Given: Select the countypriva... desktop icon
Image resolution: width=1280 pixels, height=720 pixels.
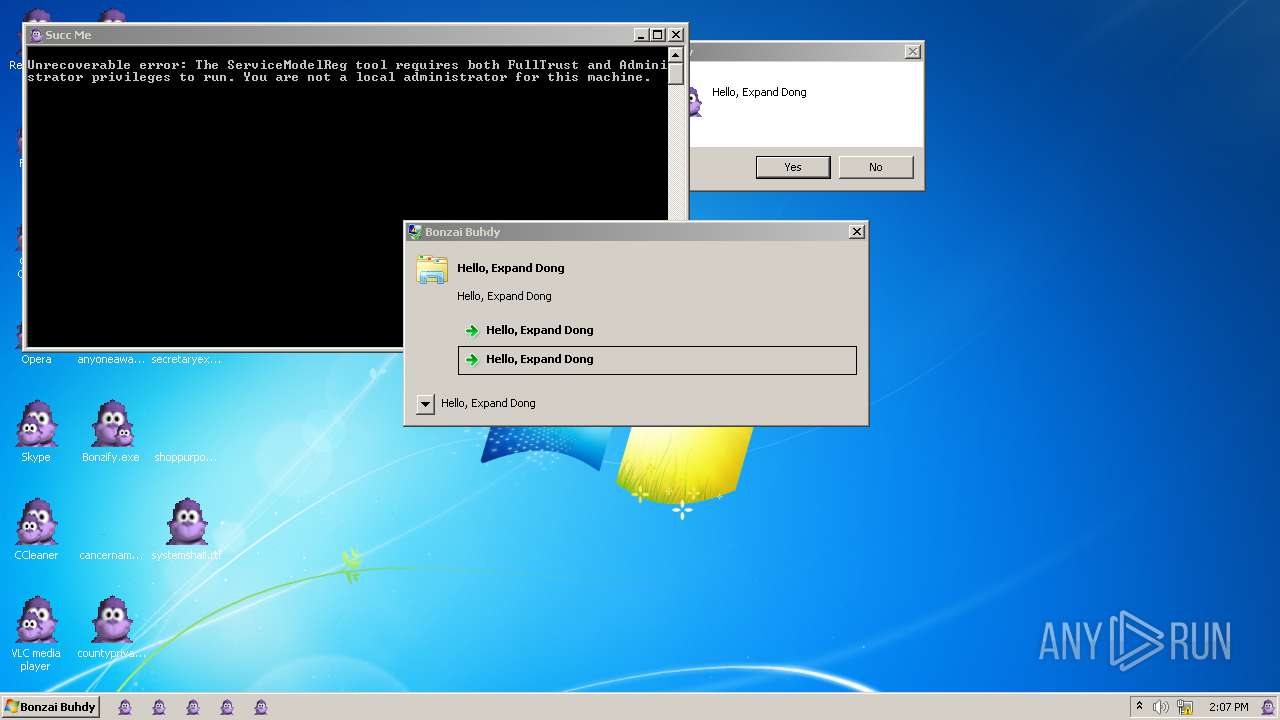Looking at the screenshot, I should [111, 627].
